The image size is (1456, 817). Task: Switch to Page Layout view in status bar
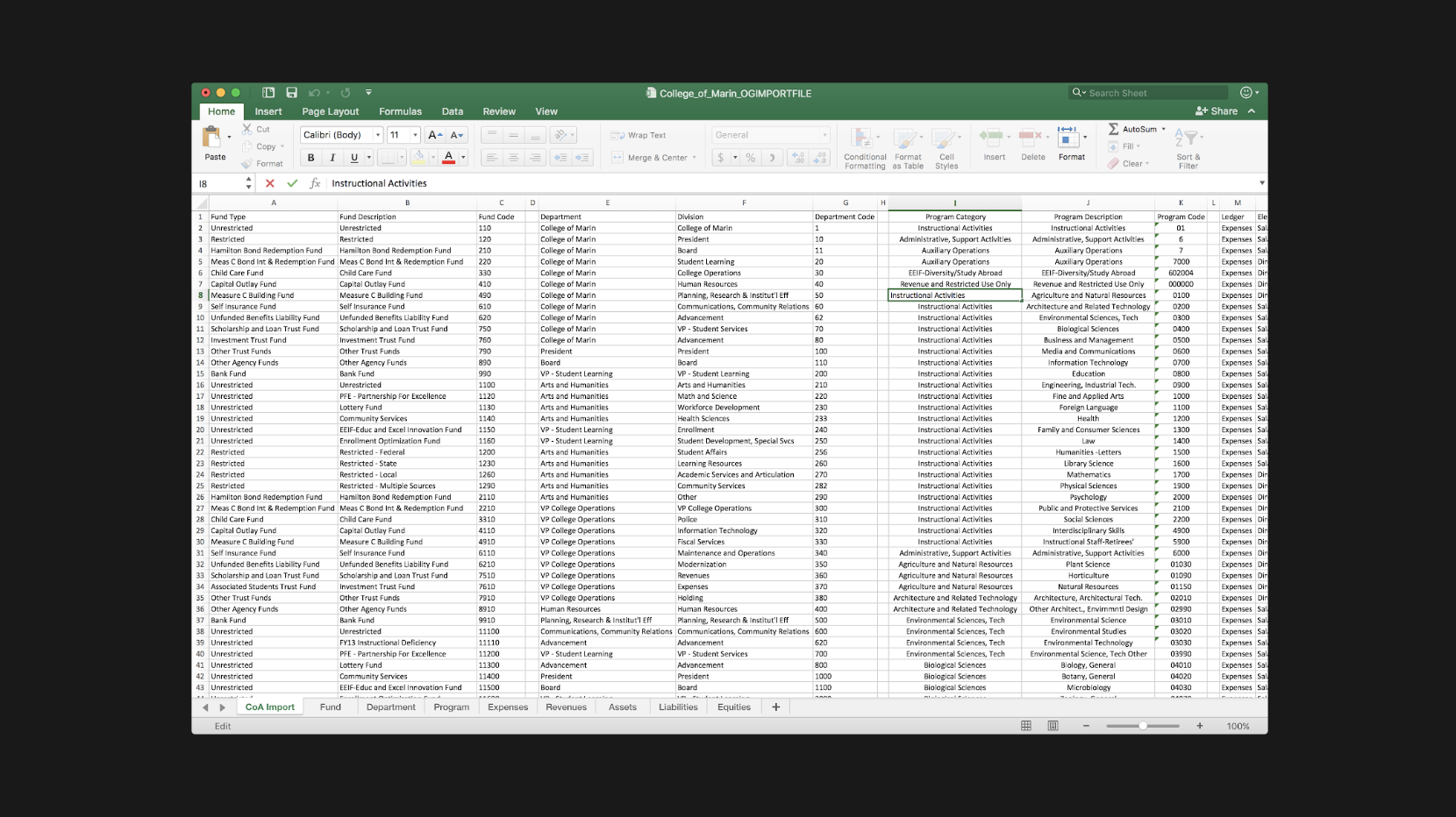click(1053, 726)
